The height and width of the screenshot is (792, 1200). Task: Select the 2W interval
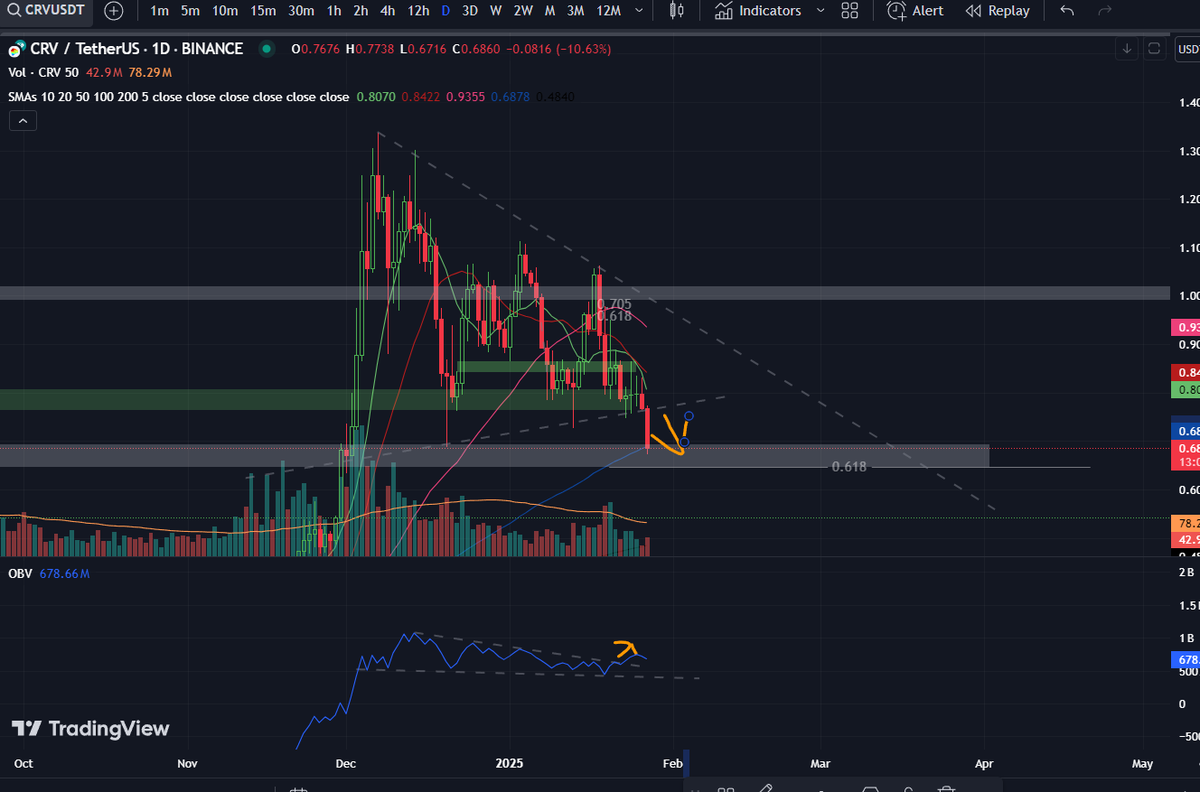[523, 11]
